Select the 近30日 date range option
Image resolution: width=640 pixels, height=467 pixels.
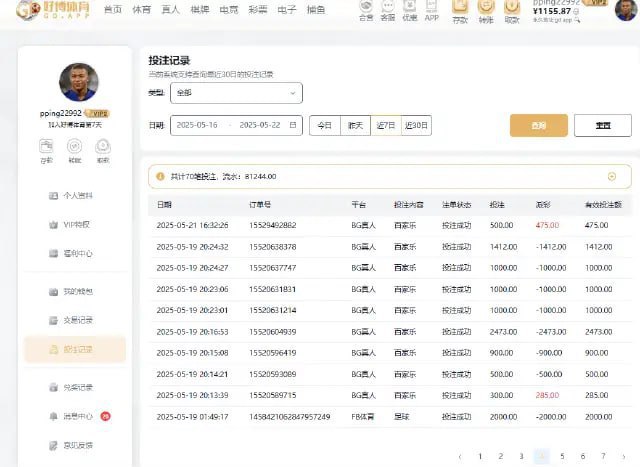point(416,126)
